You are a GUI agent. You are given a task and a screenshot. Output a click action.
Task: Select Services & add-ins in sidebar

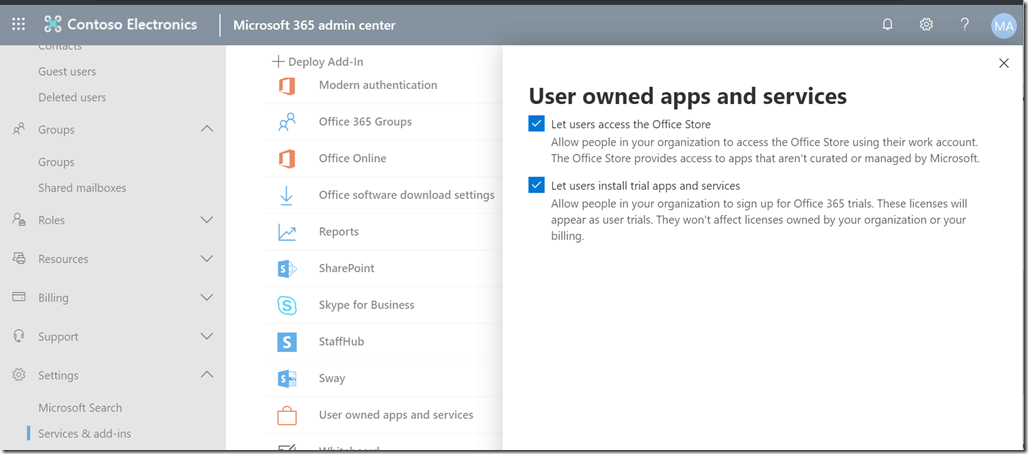tap(85, 434)
